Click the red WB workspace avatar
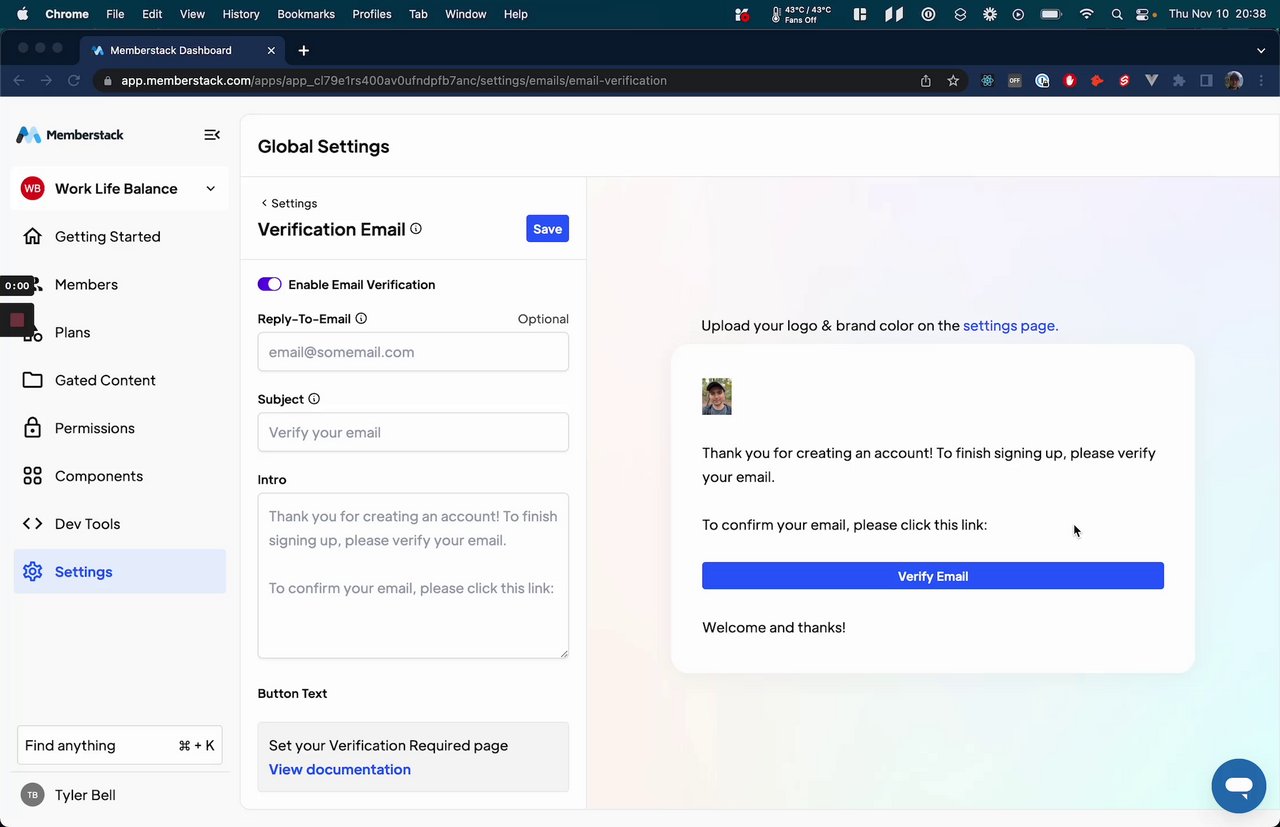This screenshot has width=1280, height=827. click(x=33, y=189)
